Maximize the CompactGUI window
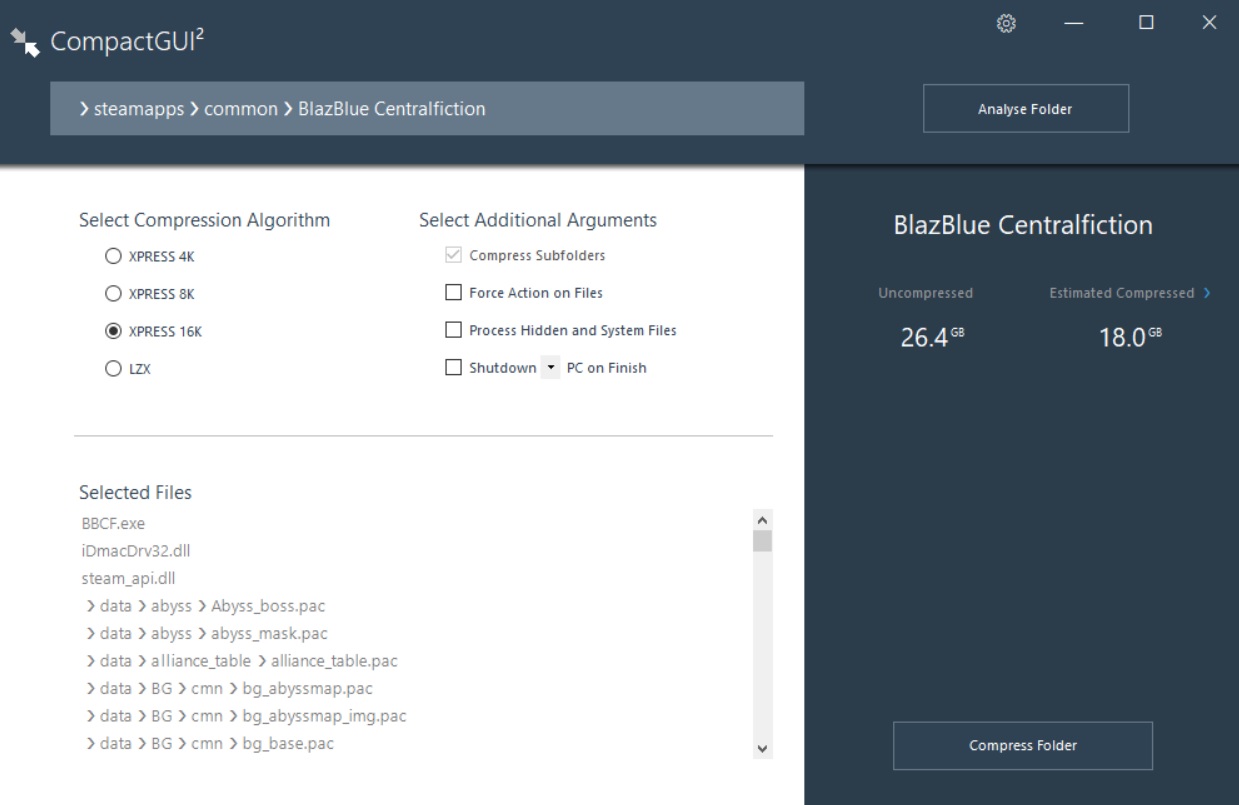 tap(1146, 23)
